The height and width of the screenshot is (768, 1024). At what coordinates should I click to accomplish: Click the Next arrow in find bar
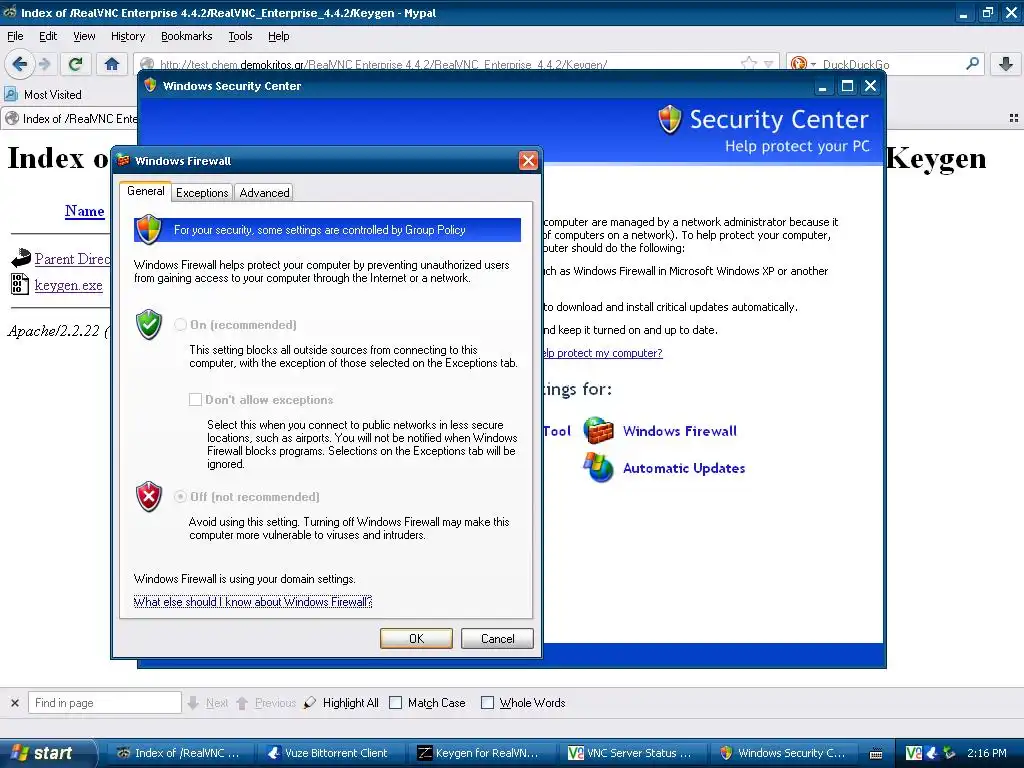[193, 703]
